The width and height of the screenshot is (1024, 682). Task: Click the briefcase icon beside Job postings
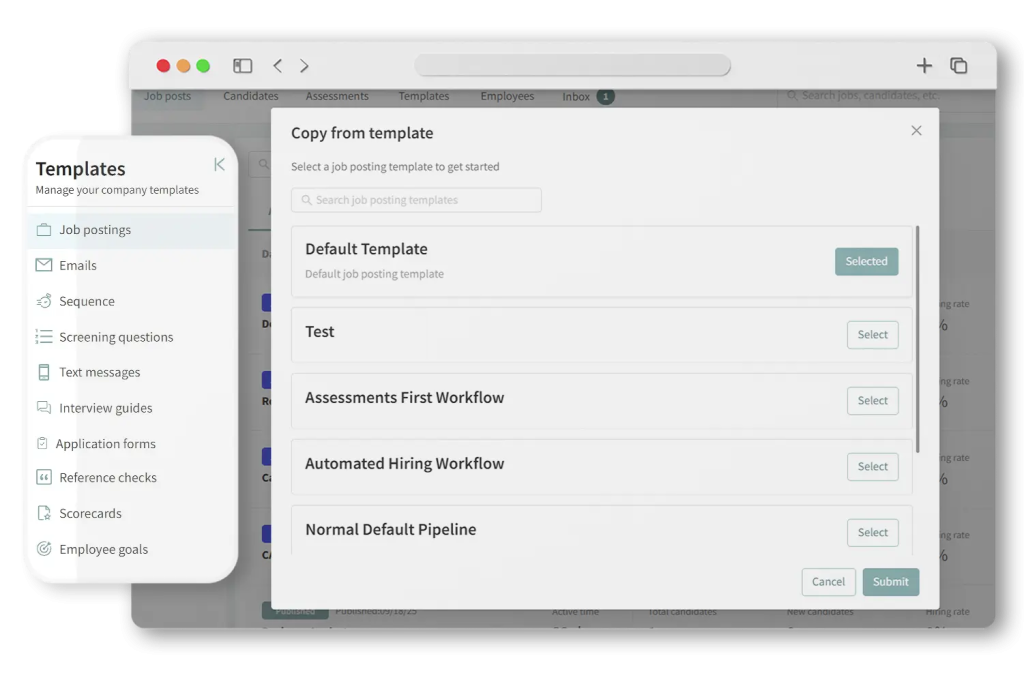point(44,230)
